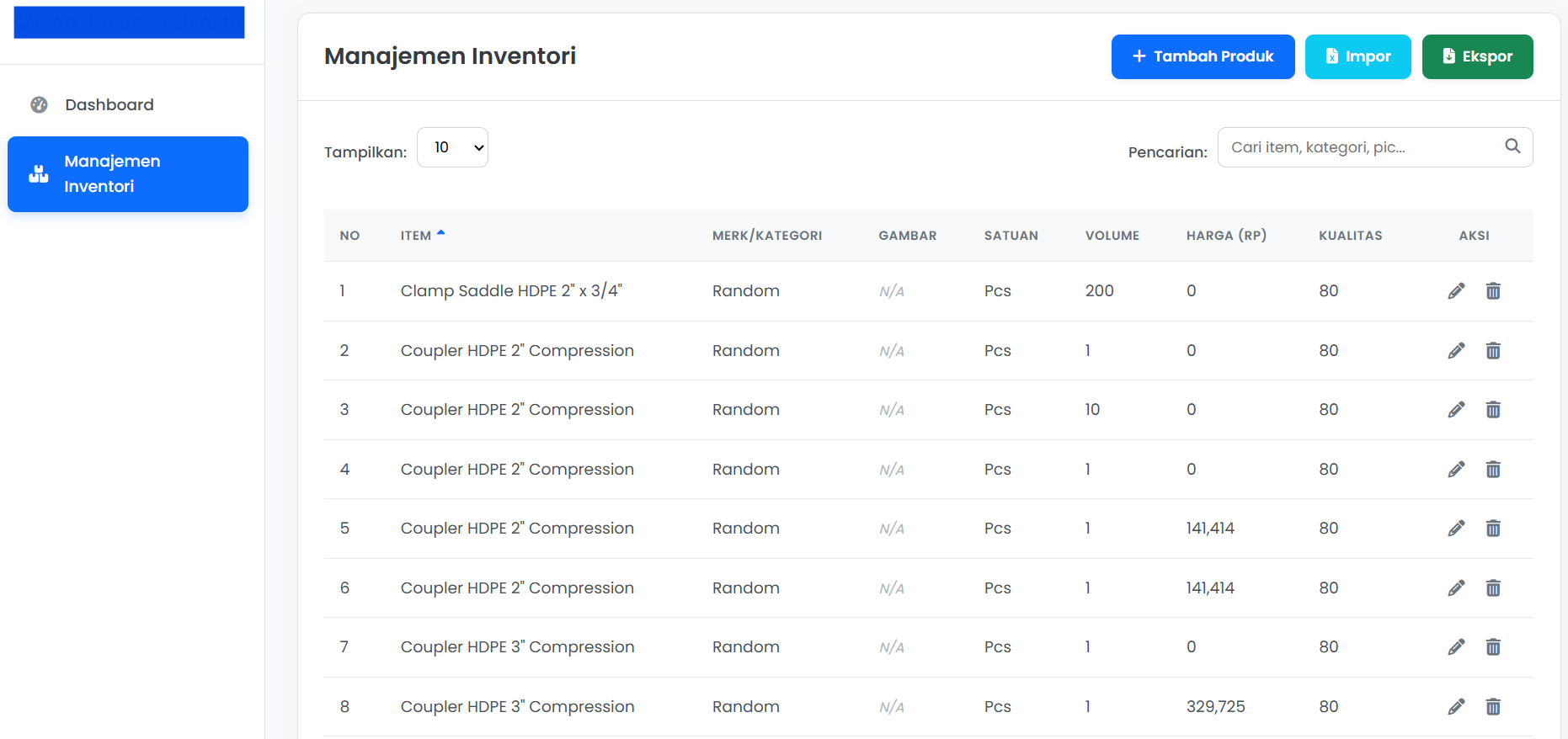Click the AKSI column header
This screenshot has height=739, width=1568.
point(1474,236)
